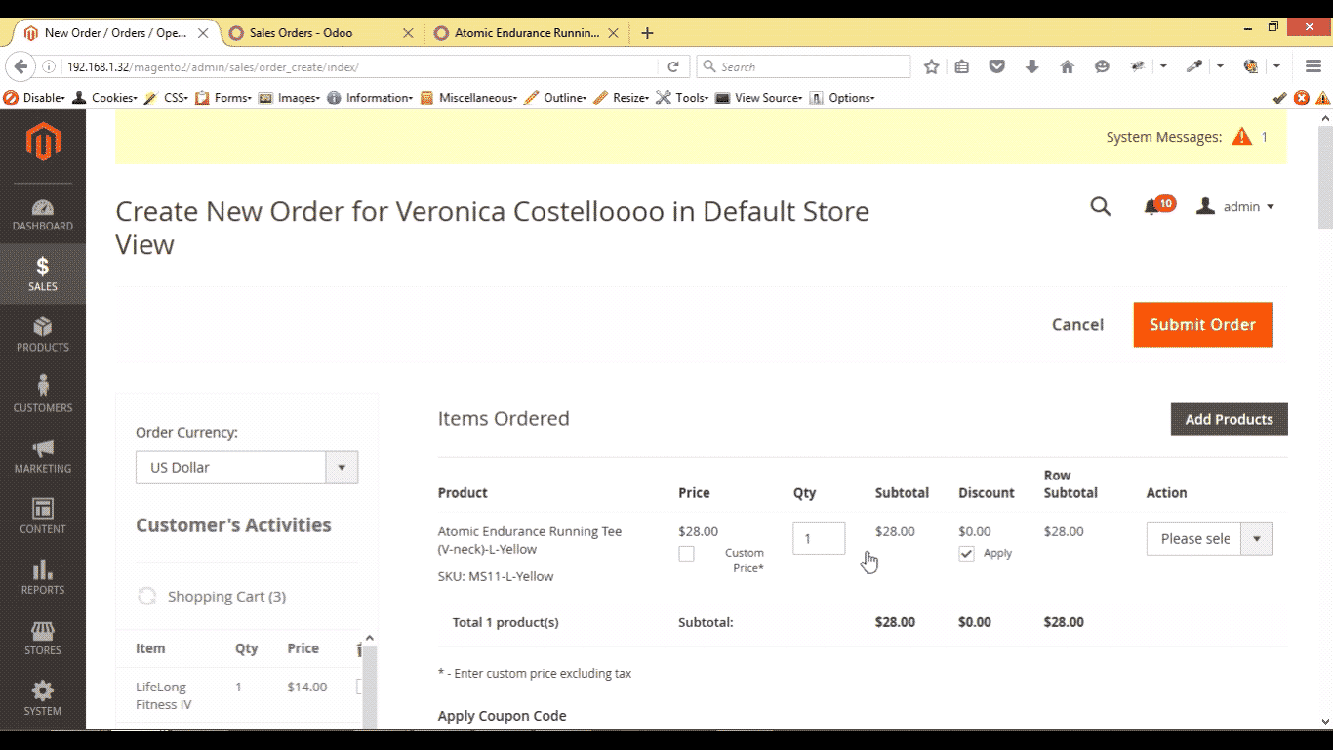Open a new browser tab
The width and height of the screenshot is (1333, 750).
pos(647,33)
